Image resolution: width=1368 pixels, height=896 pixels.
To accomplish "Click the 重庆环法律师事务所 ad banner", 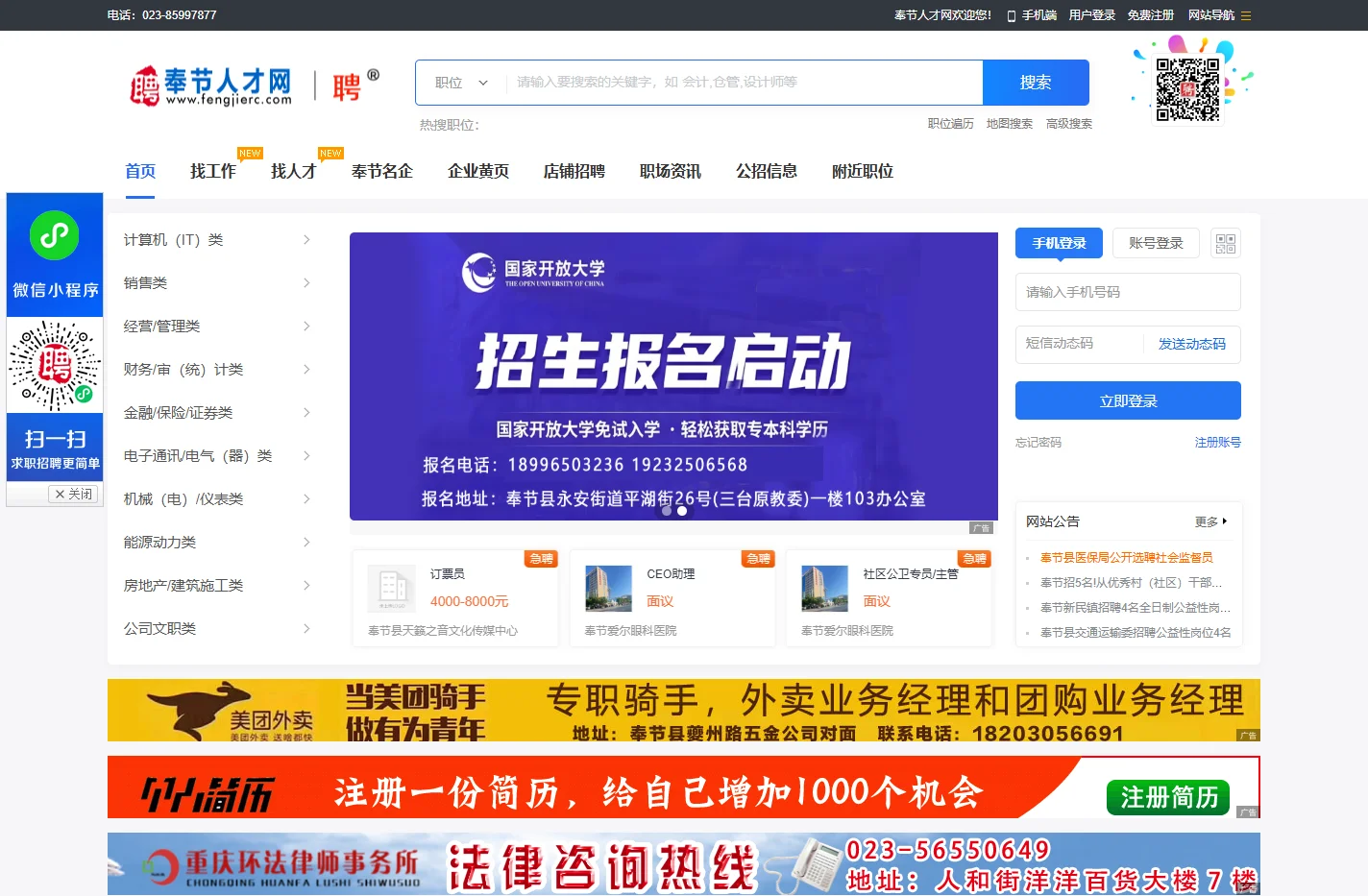I will (x=684, y=863).
